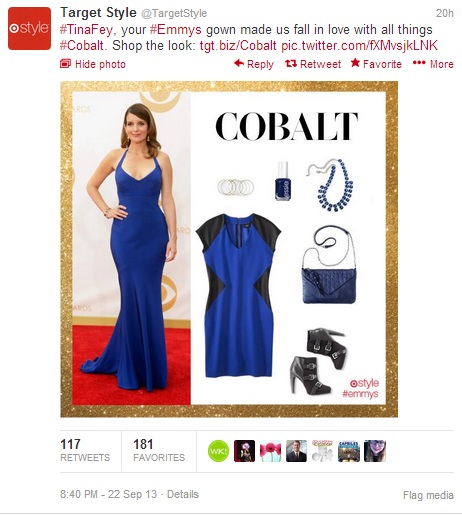Follow the tgt.biz/Cobalt shop link
The height and width of the screenshot is (515, 462).
238,46
